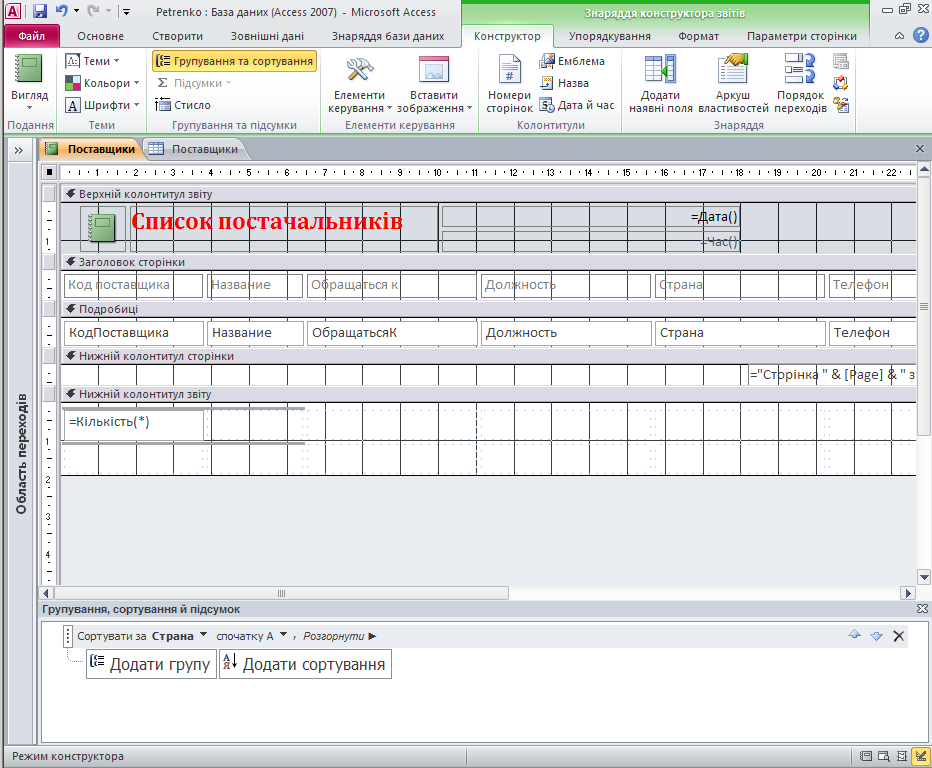The height and width of the screenshot is (768, 932).
Task: Toggle Стисло hide details option
Action: click(183, 105)
